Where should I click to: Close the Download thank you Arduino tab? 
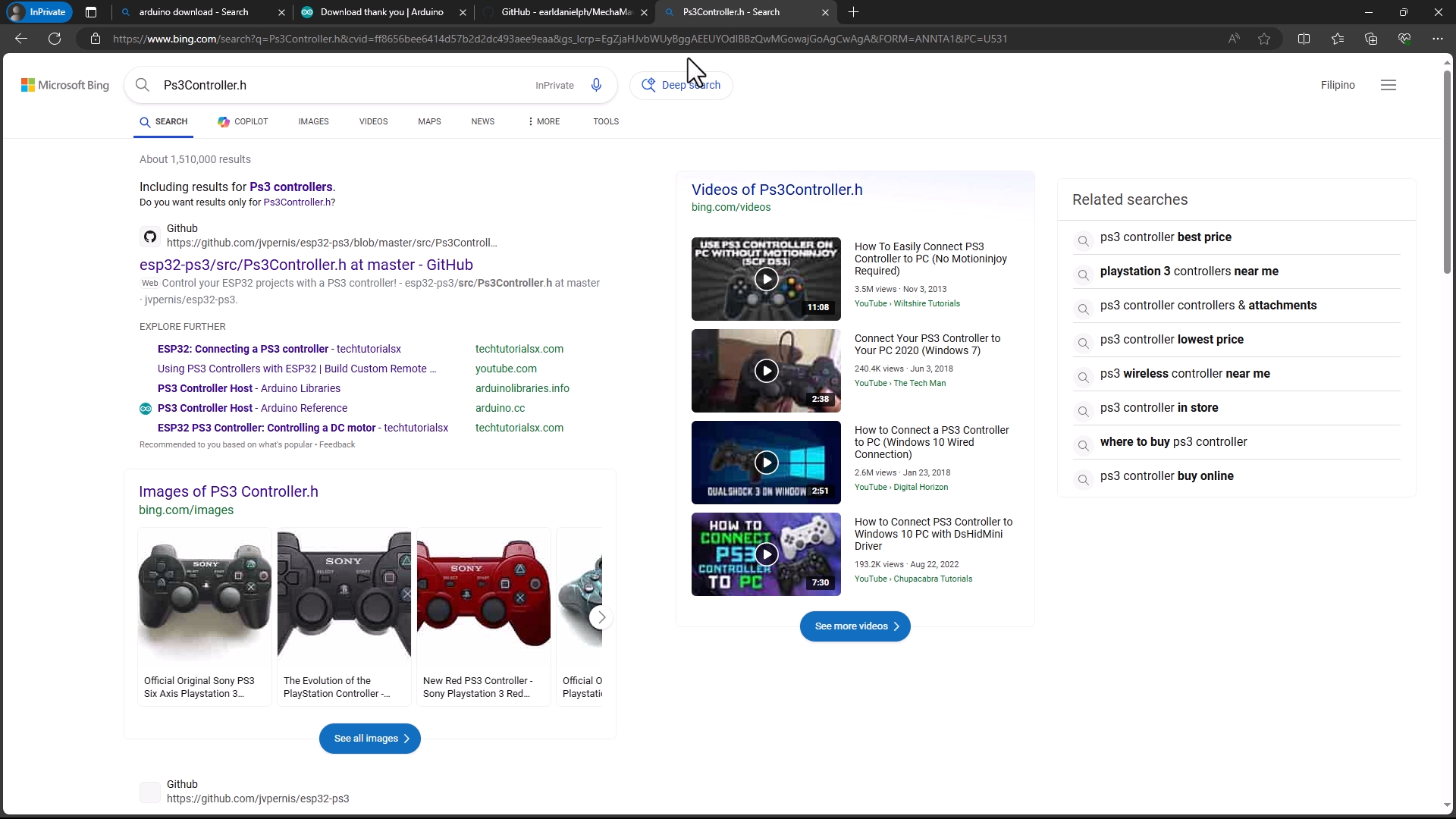(463, 12)
